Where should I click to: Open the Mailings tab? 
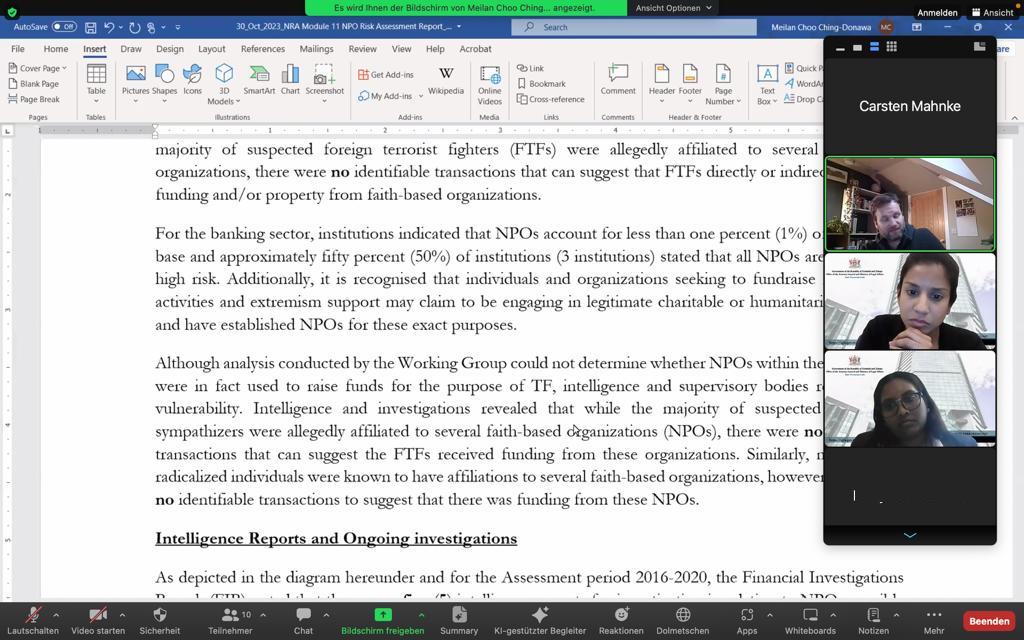[x=316, y=49]
